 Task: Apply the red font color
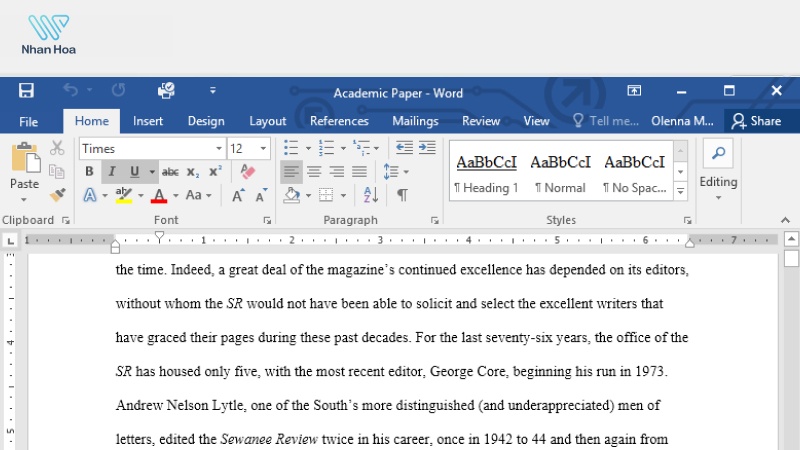click(159, 195)
